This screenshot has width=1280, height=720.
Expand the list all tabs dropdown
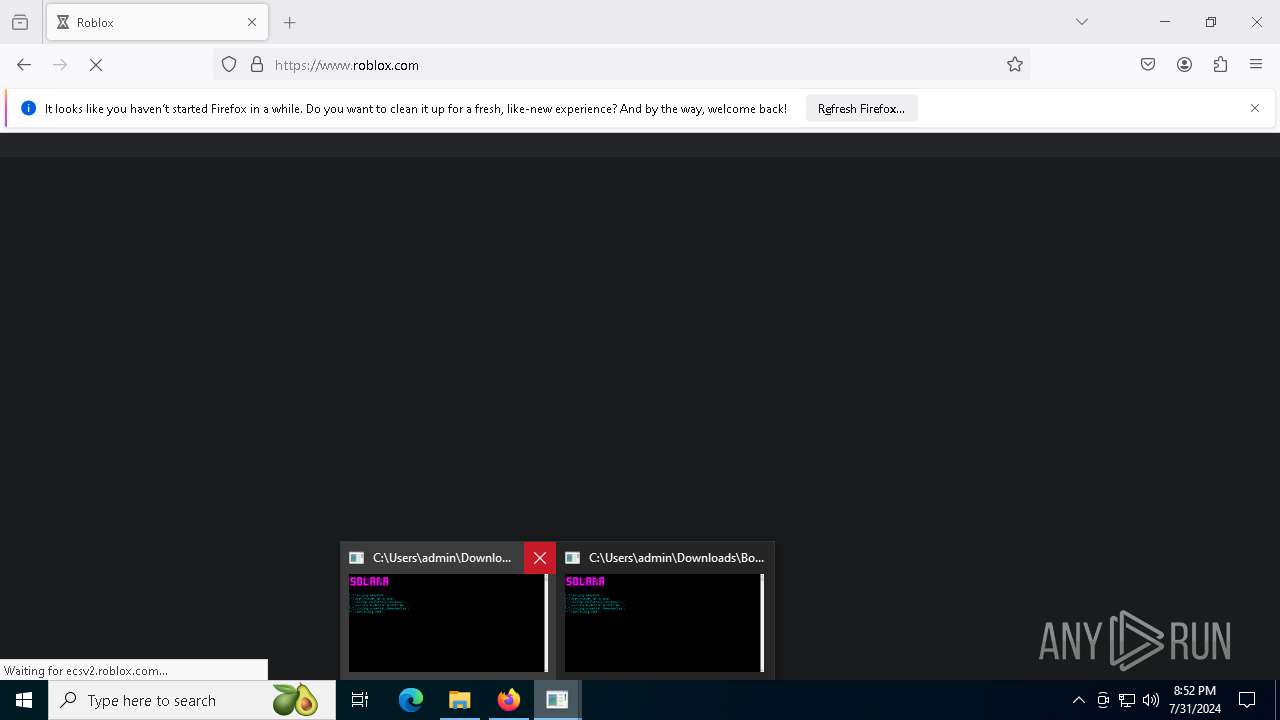[1082, 22]
